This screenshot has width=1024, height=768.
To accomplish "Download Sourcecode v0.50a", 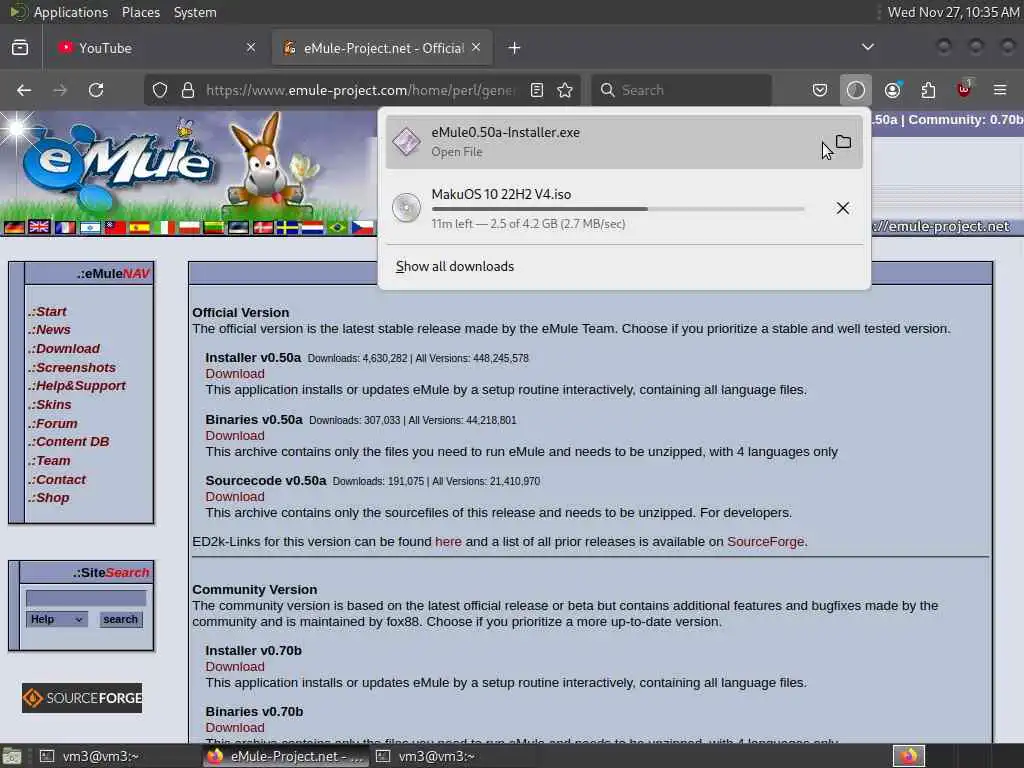I will tap(234, 496).
